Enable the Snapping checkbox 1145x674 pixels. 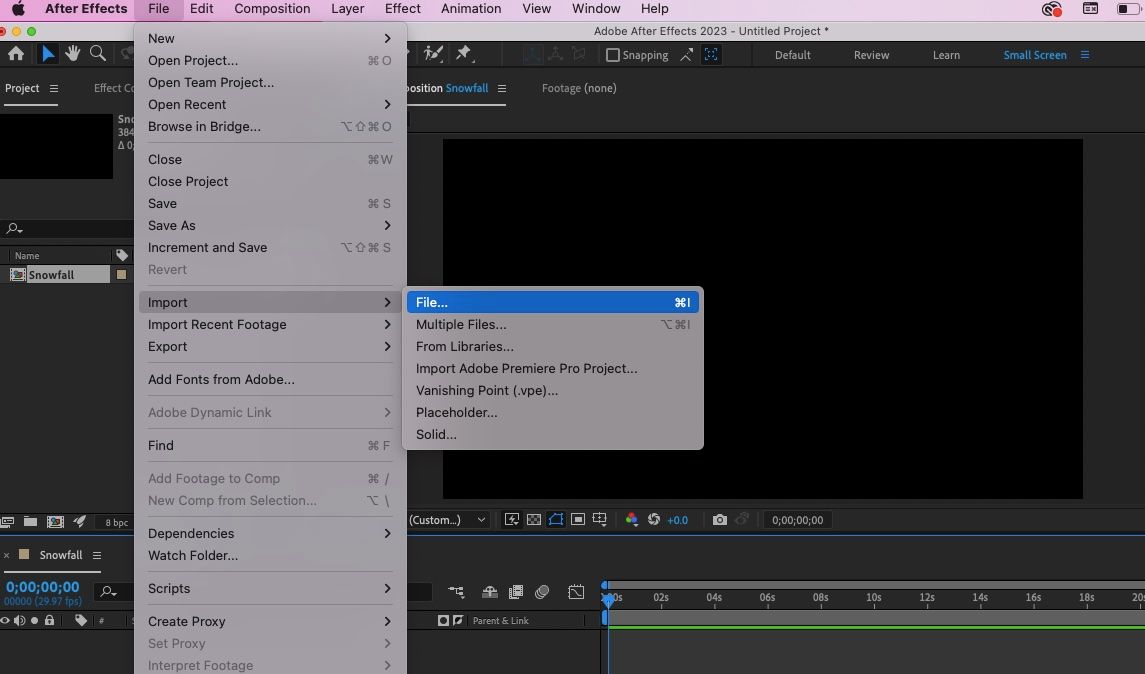click(x=613, y=55)
